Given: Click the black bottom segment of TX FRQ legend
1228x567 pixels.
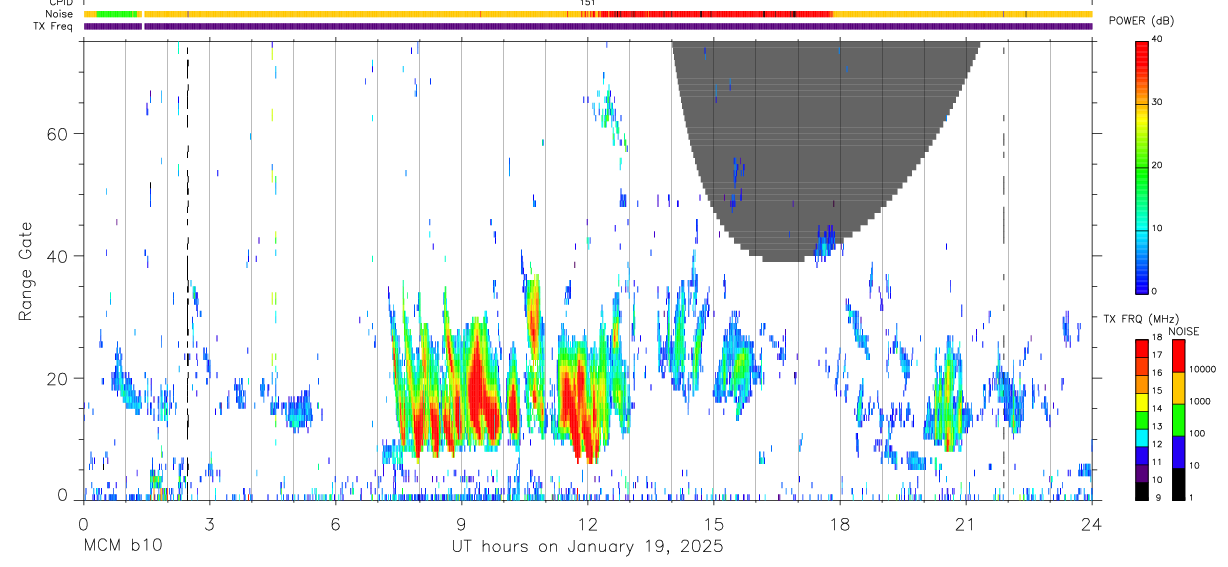Looking at the screenshot, I should pyautogui.click(x=1141, y=491).
